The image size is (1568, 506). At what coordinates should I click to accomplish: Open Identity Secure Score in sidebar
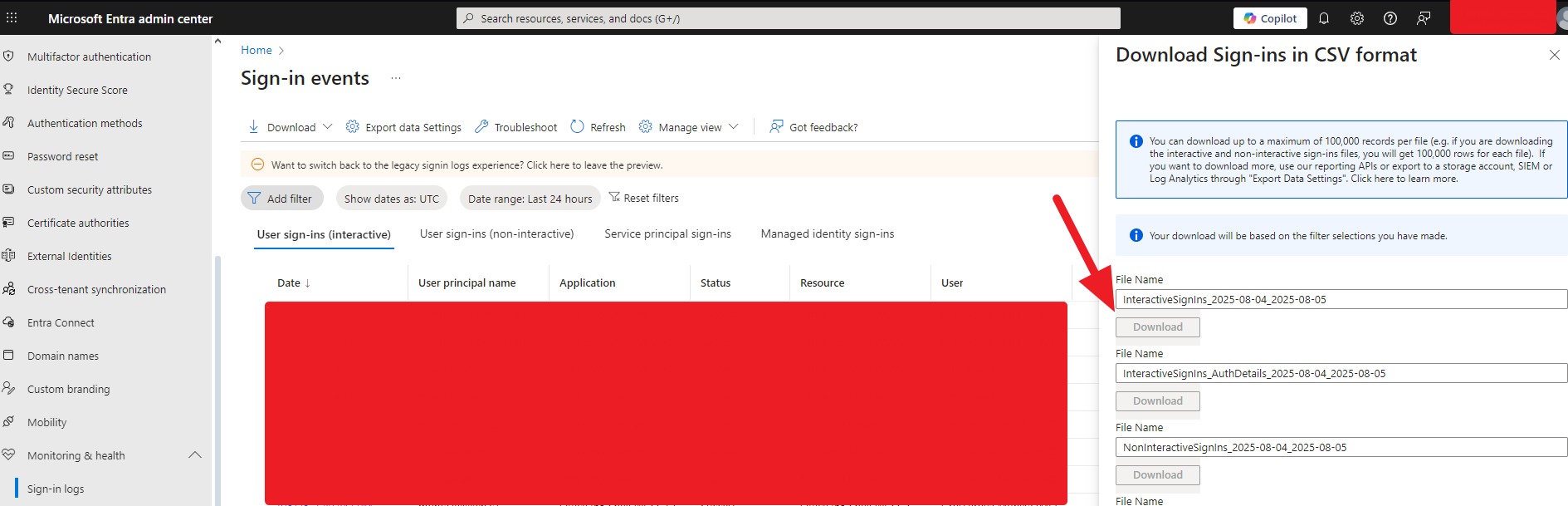pyautogui.click(x=77, y=90)
